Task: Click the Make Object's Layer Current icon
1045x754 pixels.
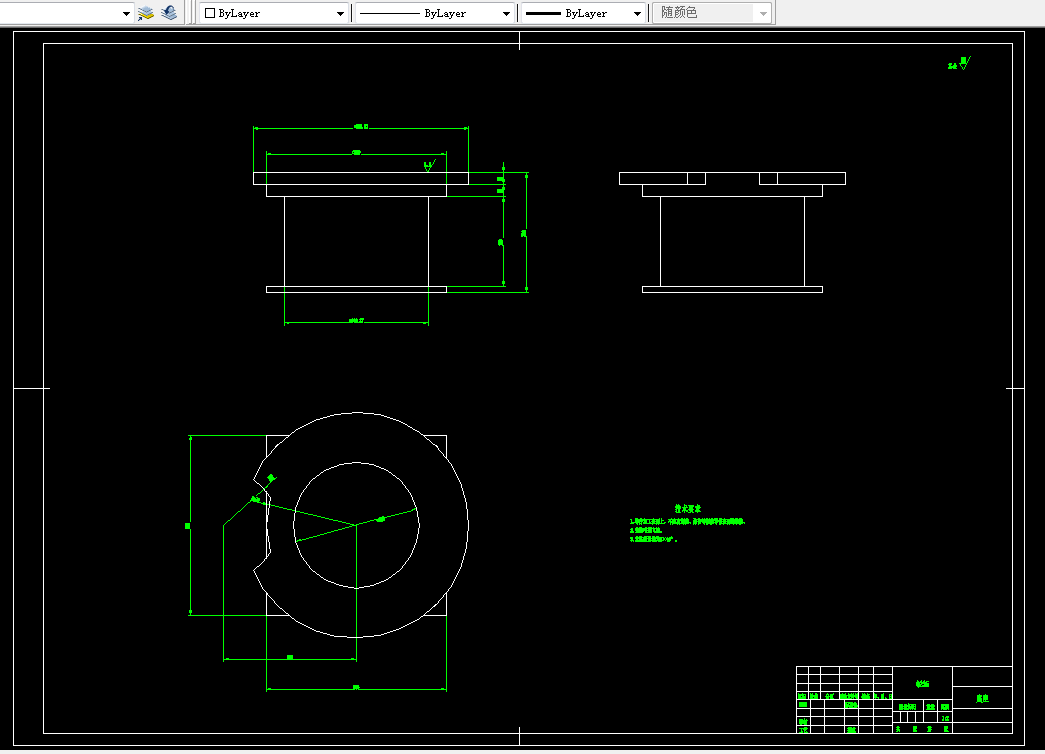Action: (145, 13)
